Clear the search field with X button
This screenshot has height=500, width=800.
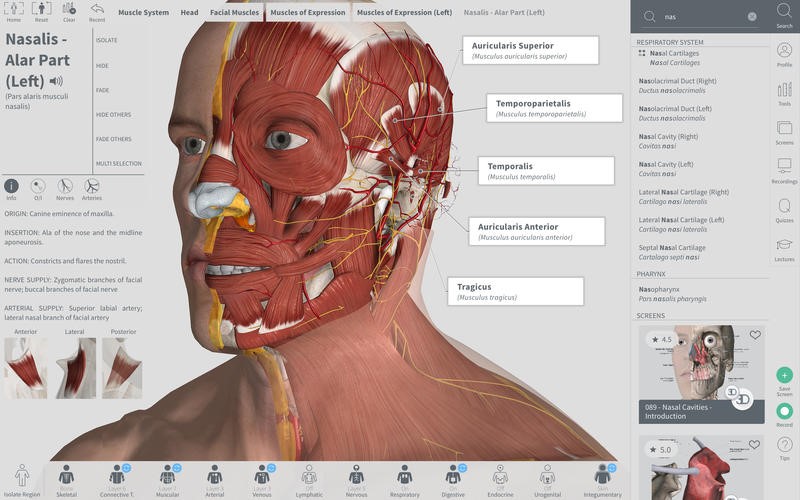pyautogui.click(x=752, y=17)
